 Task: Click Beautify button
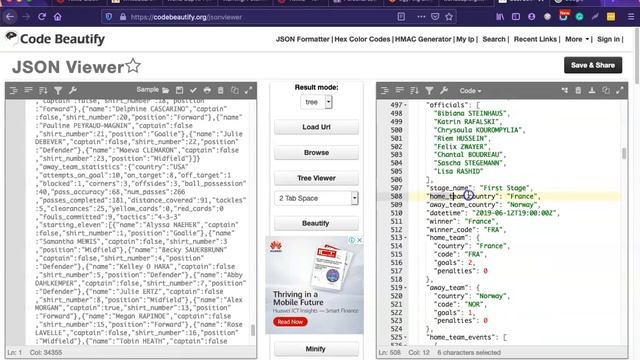[316, 223]
